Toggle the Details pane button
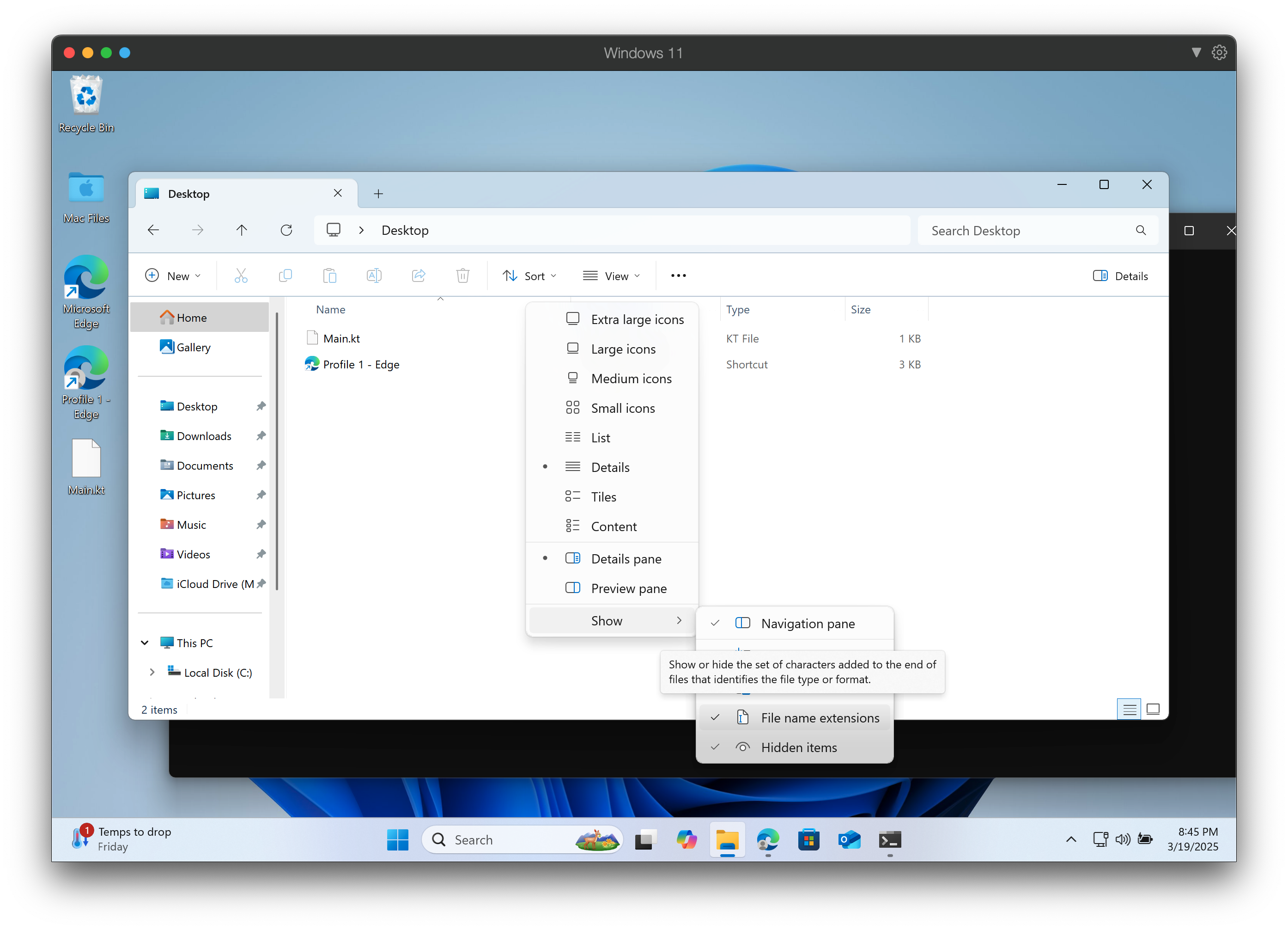 [x=1120, y=275]
